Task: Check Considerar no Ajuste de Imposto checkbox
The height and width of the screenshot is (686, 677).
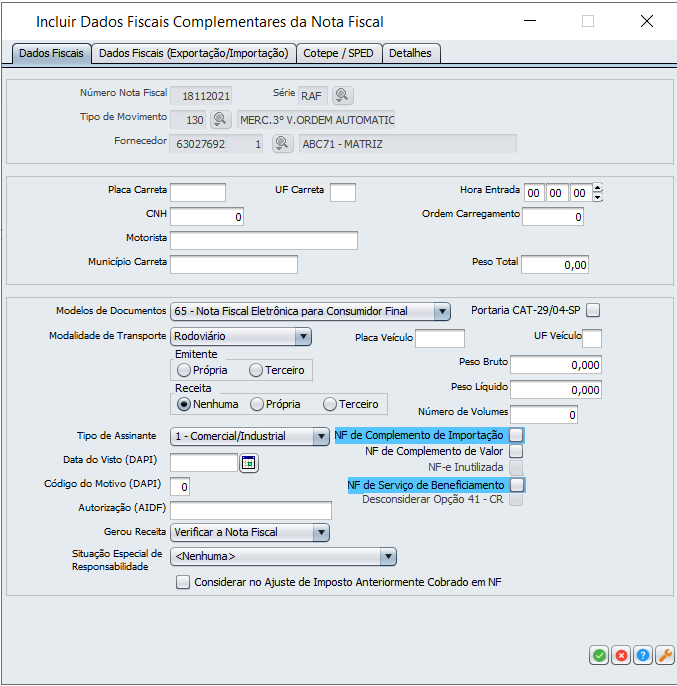Action: tap(183, 582)
